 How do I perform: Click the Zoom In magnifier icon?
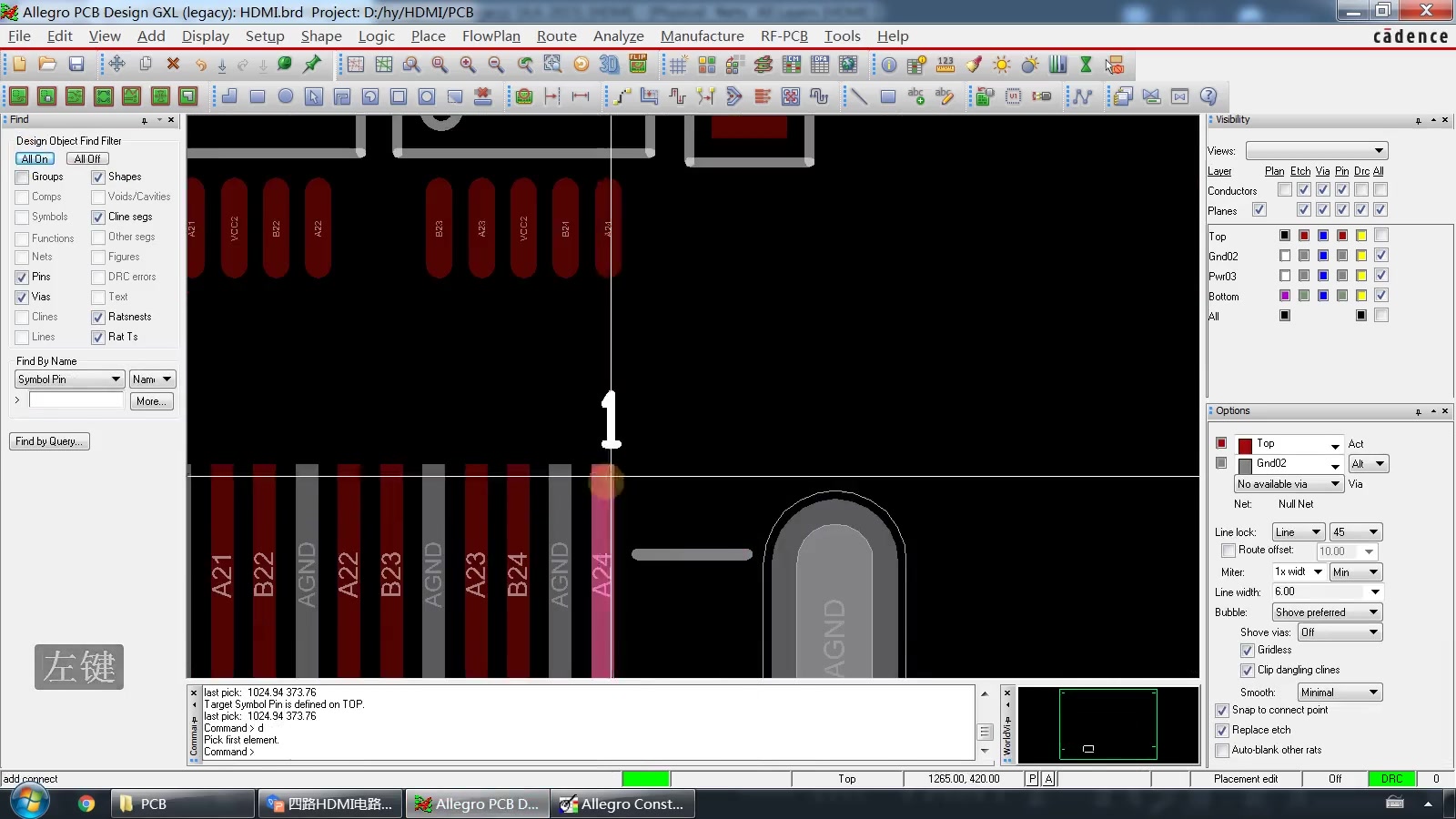[468, 65]
